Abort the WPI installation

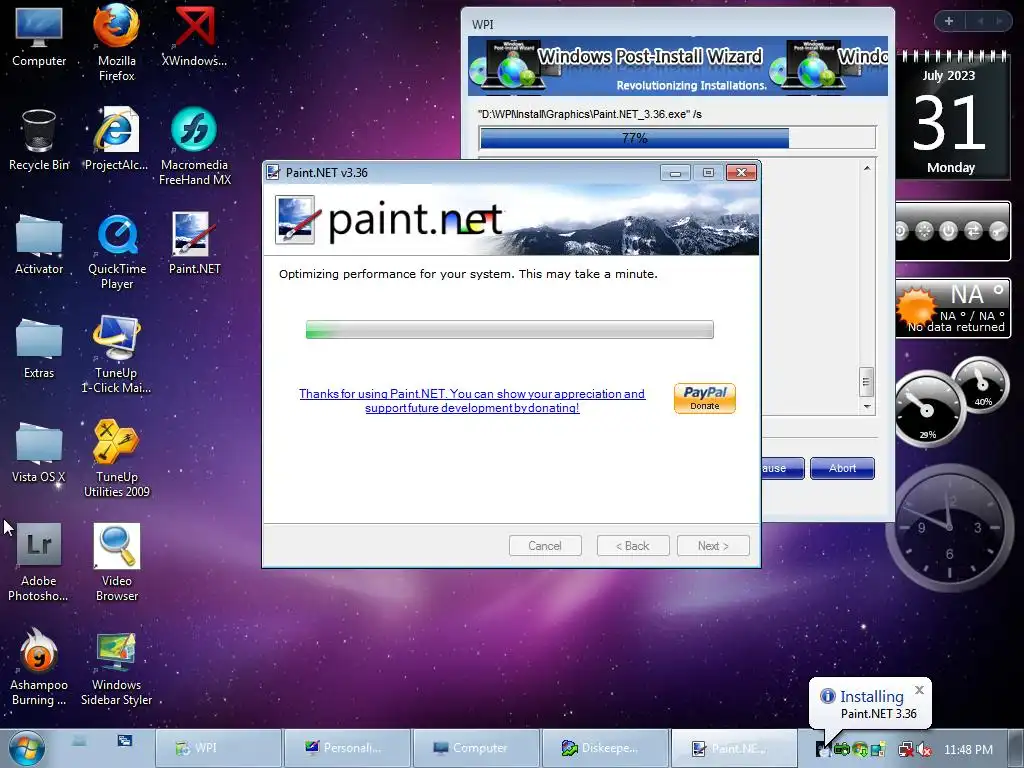tap(842, 468)
